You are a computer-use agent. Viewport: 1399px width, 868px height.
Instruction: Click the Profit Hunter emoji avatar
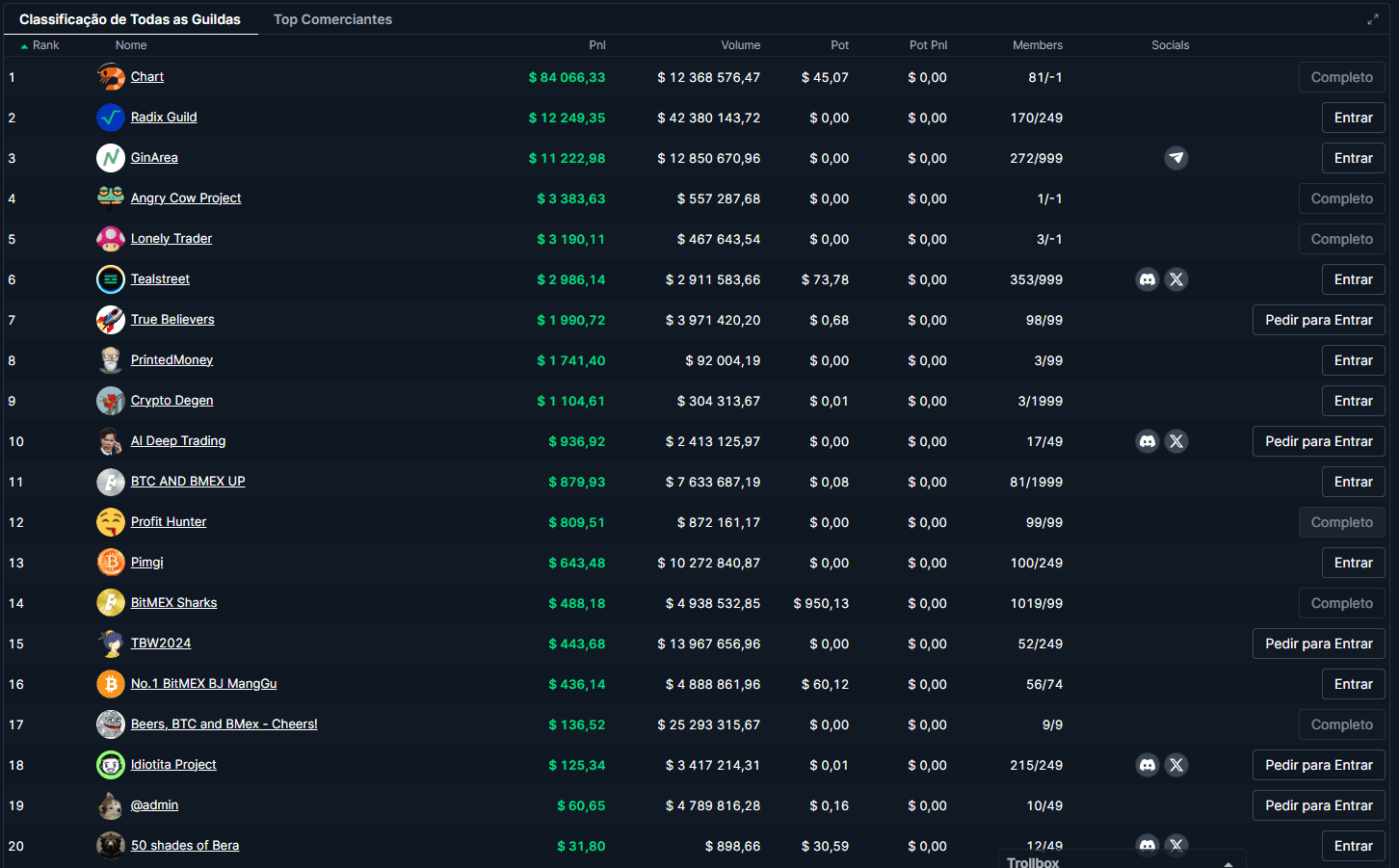pos(111,522)
